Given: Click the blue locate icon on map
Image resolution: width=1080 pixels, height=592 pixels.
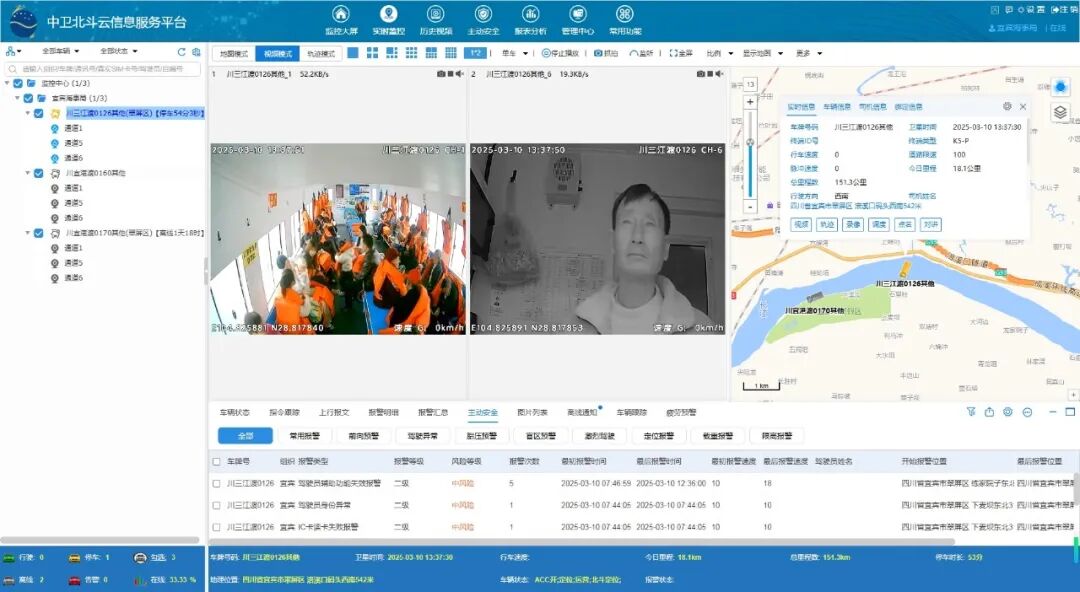Looking at the screenshot, I should [x=1060, y=87].
